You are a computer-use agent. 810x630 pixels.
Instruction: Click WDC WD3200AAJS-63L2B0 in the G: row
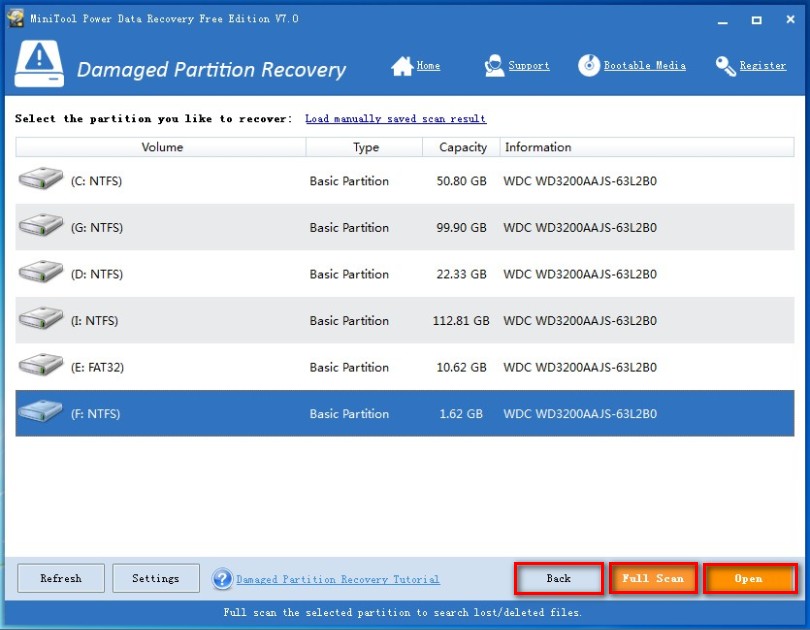tap(580, 228)
